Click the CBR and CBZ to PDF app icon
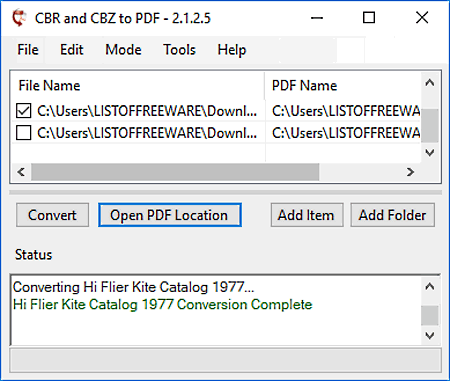 tap(19, 18)
